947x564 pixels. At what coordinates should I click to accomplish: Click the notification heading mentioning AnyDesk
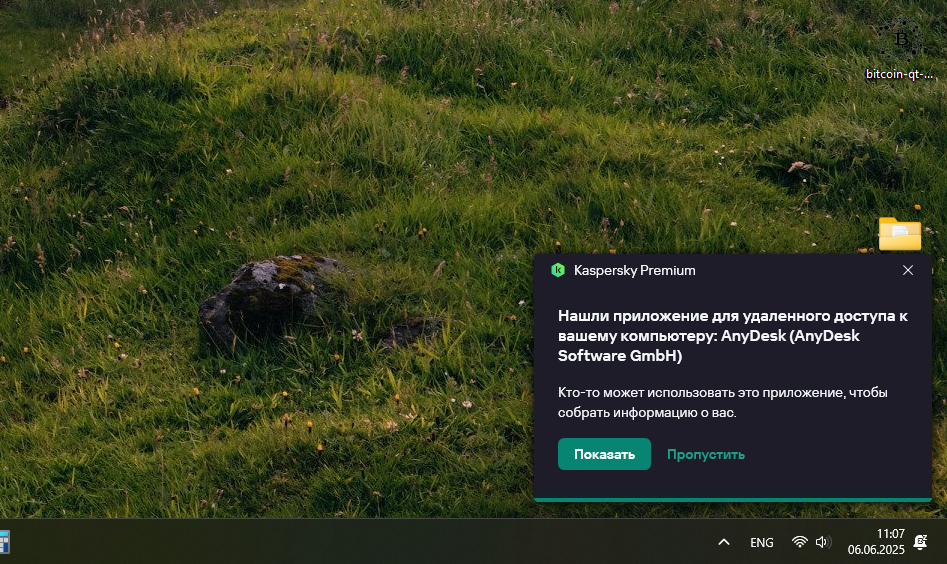[x=733, y=336]
